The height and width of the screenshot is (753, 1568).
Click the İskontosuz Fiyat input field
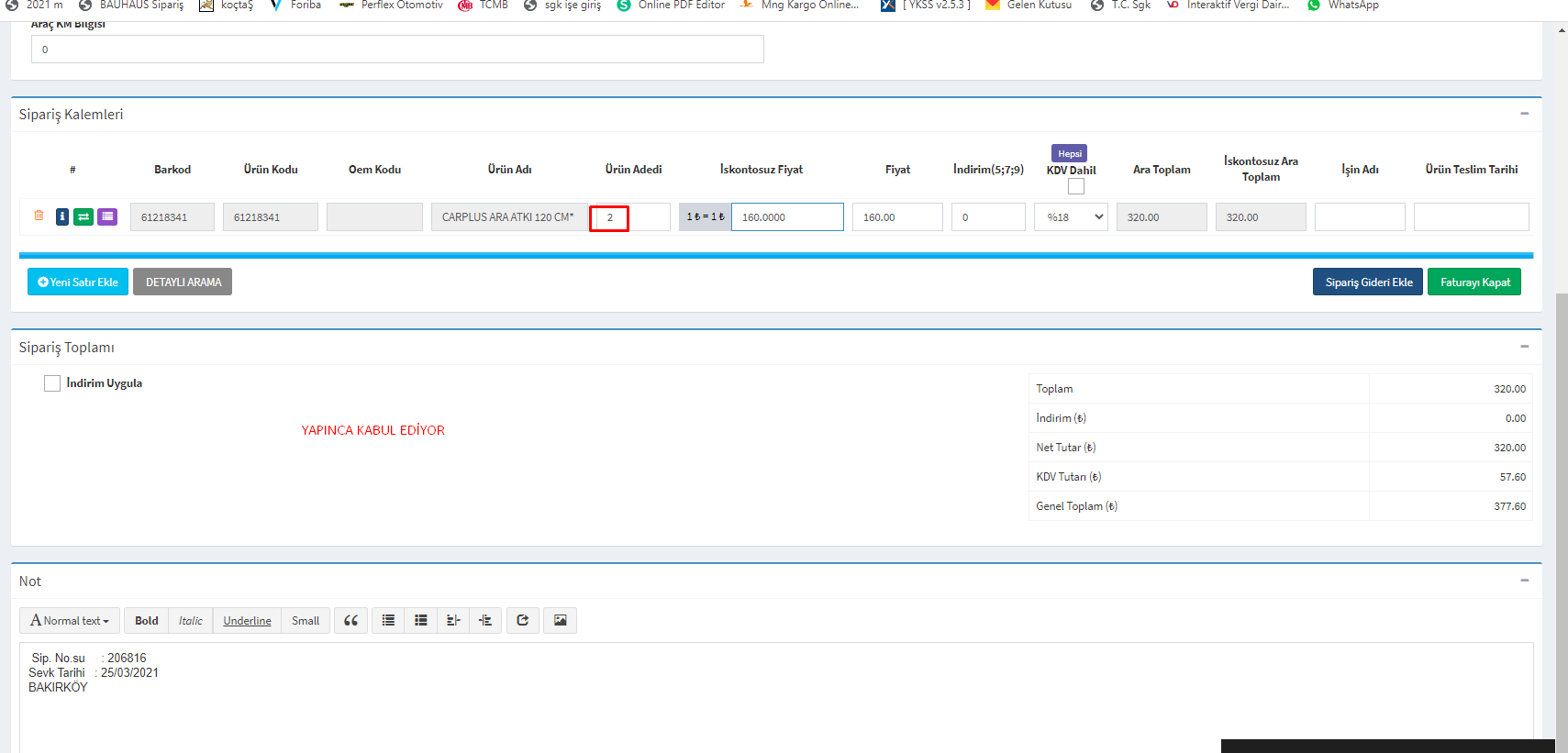pyautogui.click(x=786, y=217)
